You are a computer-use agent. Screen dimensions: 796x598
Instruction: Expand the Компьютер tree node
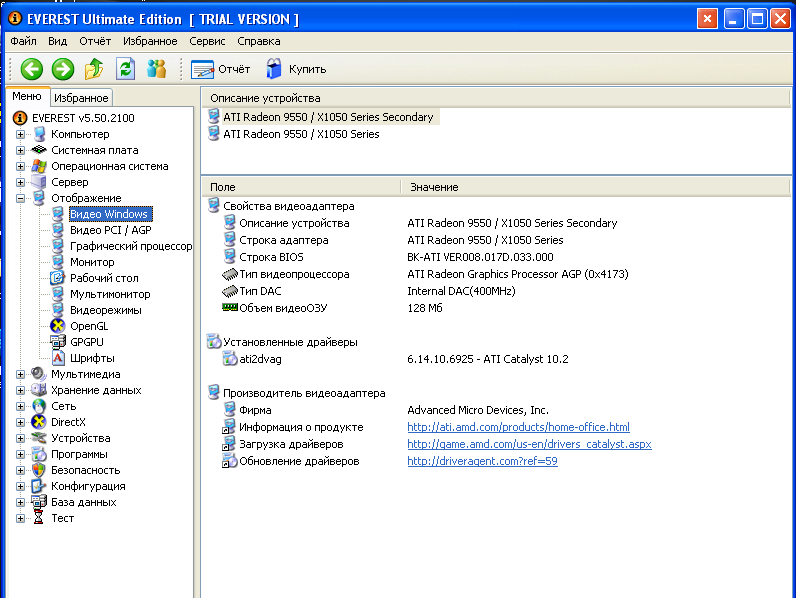[21, 134]
